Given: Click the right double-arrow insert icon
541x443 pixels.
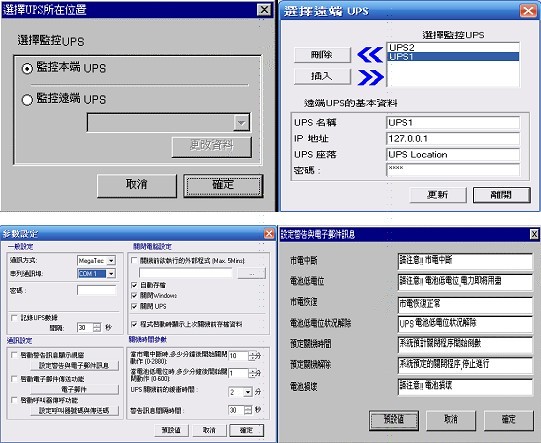Looking at the screenshot, I should [x=371, y=77].
